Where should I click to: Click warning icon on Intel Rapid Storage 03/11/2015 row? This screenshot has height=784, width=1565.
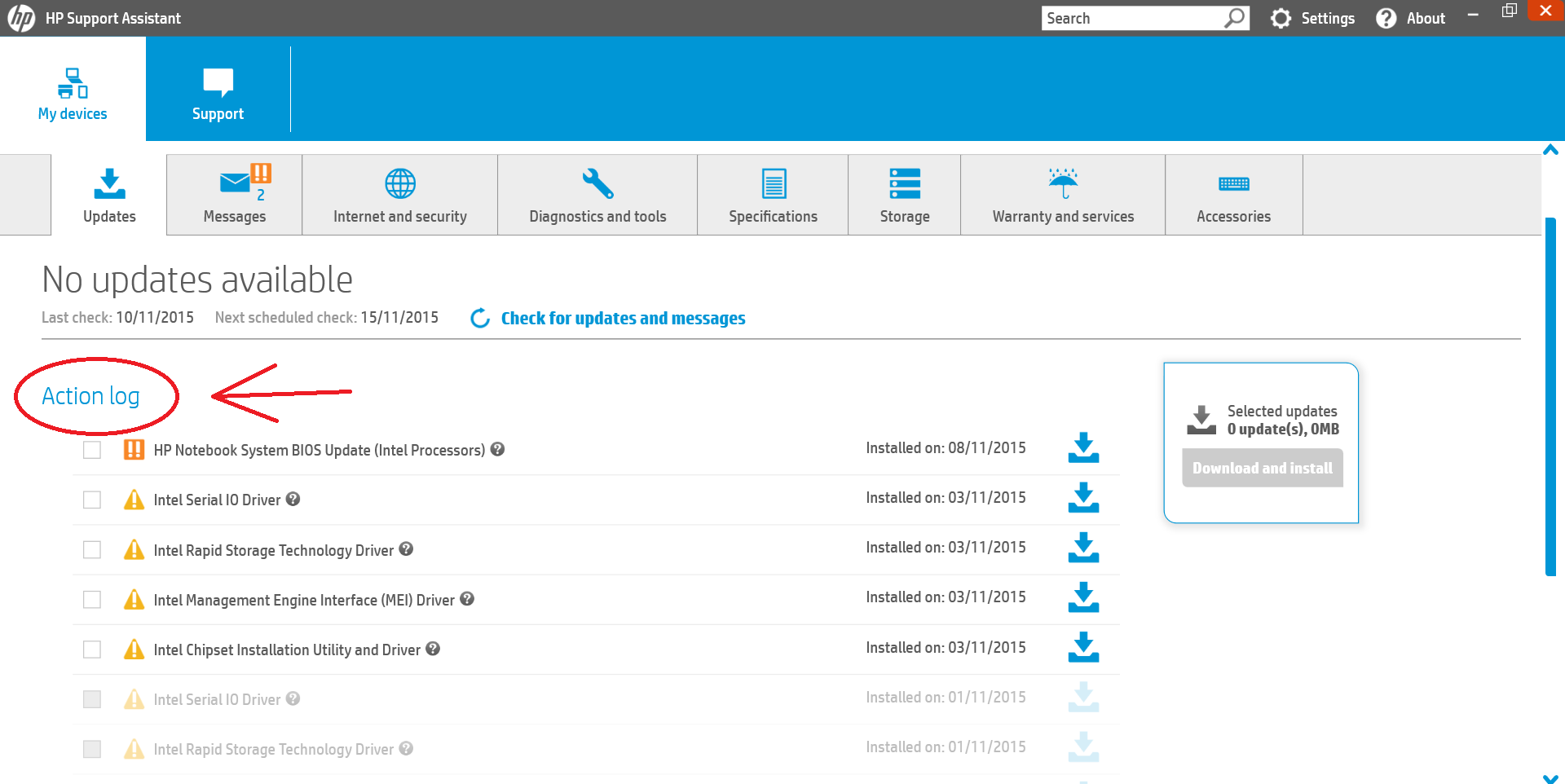pos(134,549)
